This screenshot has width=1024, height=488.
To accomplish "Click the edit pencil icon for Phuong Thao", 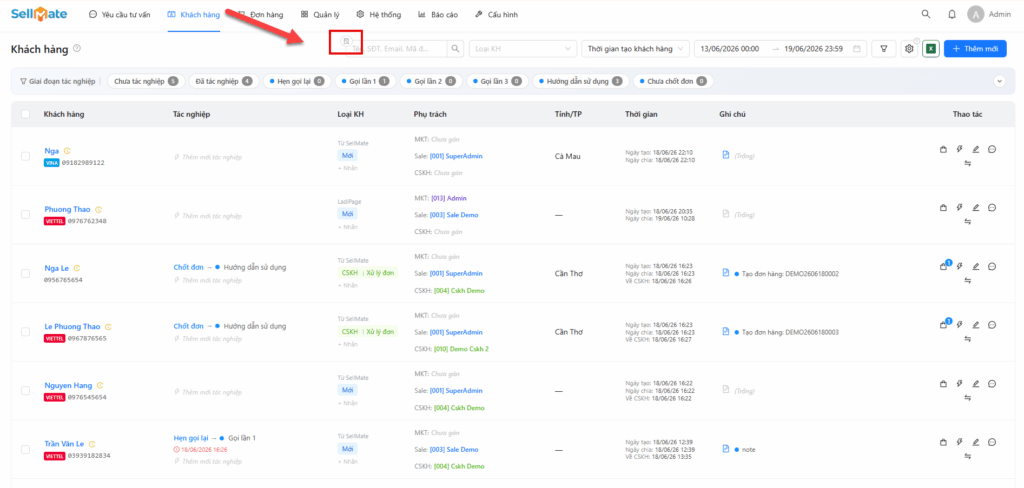I will click(976, 208).
